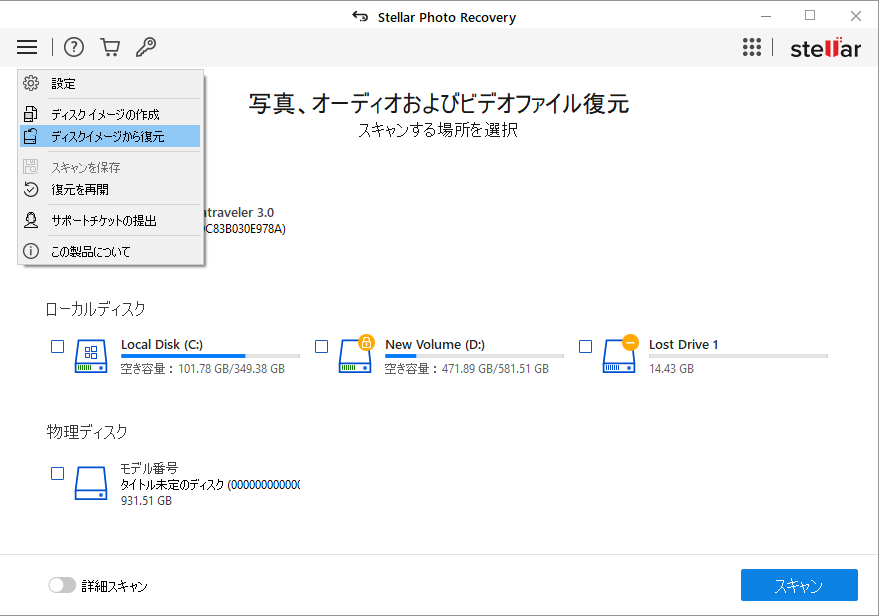Click the stellar logo
Screen dimensions: 880x616
point(825,48)
